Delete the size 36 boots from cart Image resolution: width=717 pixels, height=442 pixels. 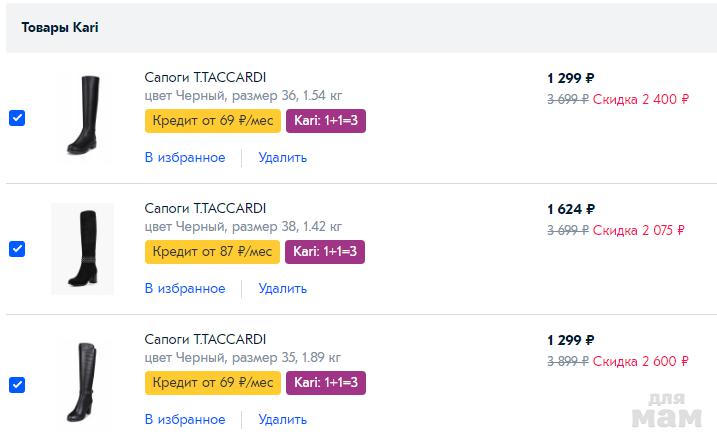282,157
